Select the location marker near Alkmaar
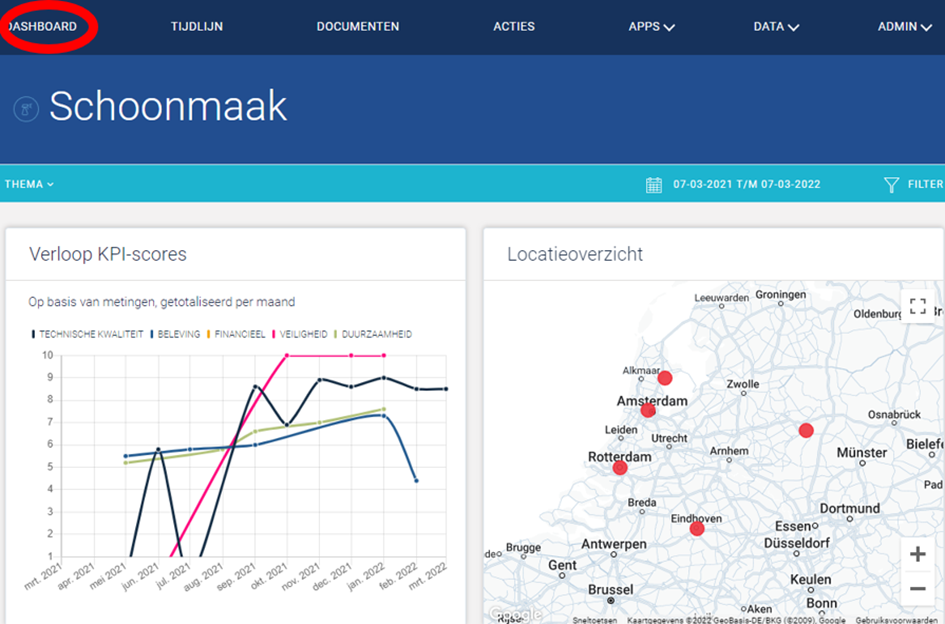The image size is (945, 624). 665,378
